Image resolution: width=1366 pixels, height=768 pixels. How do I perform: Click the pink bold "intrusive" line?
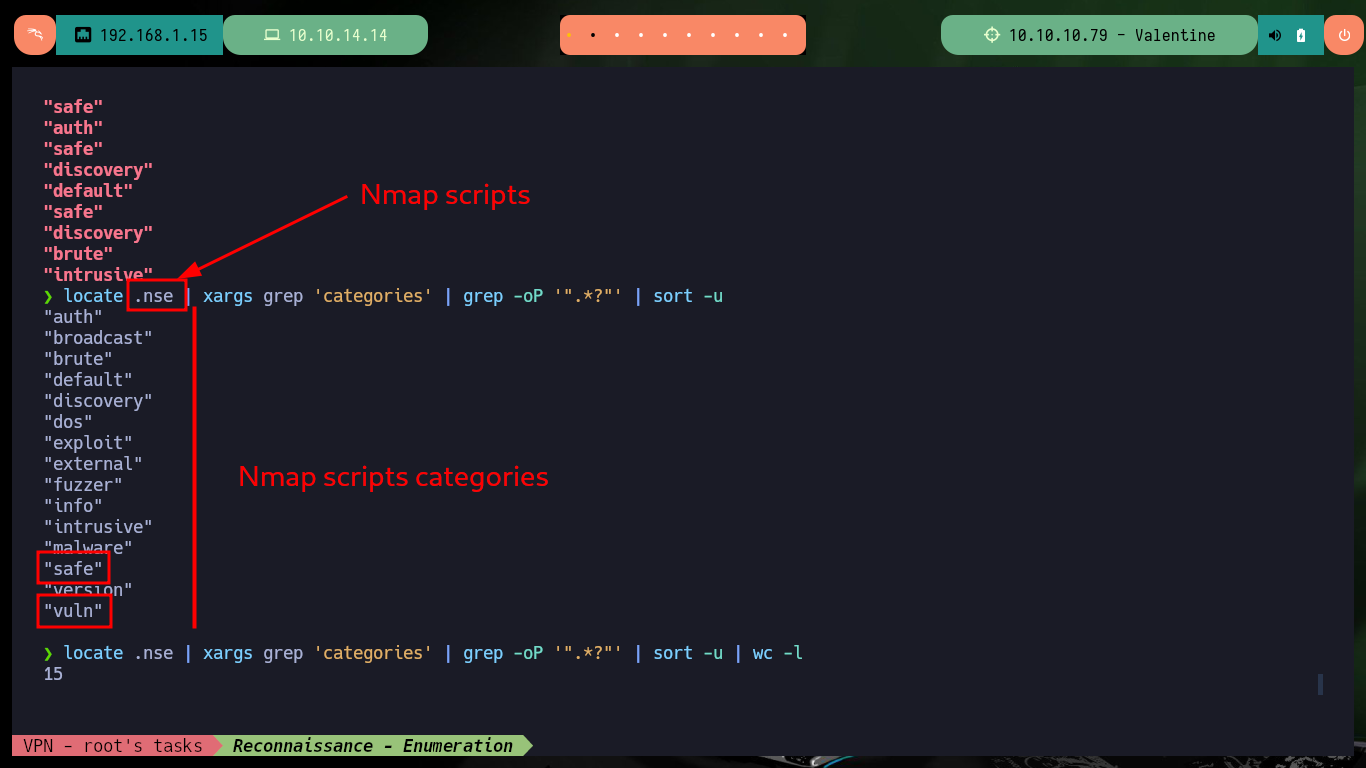[98, 274]
